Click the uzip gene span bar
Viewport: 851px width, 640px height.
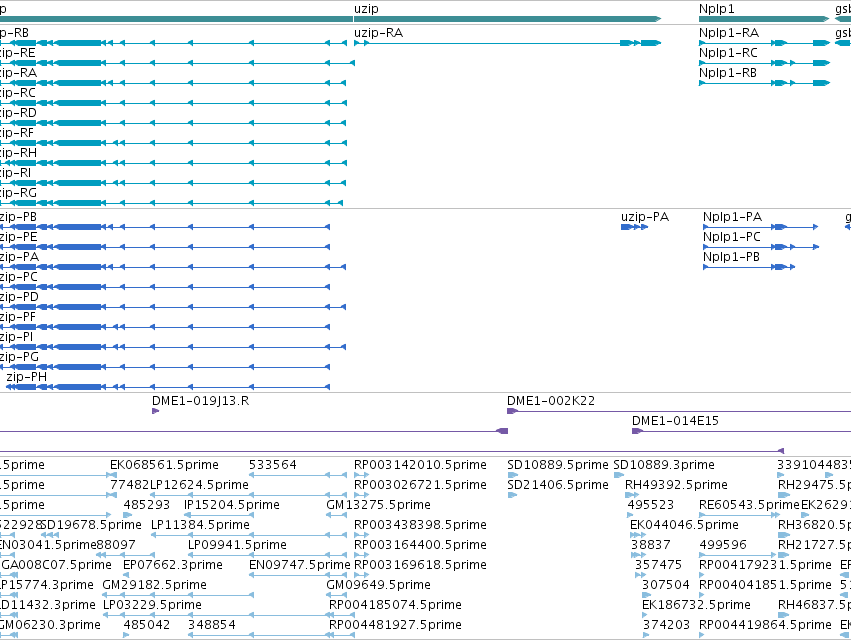[507, 19]
